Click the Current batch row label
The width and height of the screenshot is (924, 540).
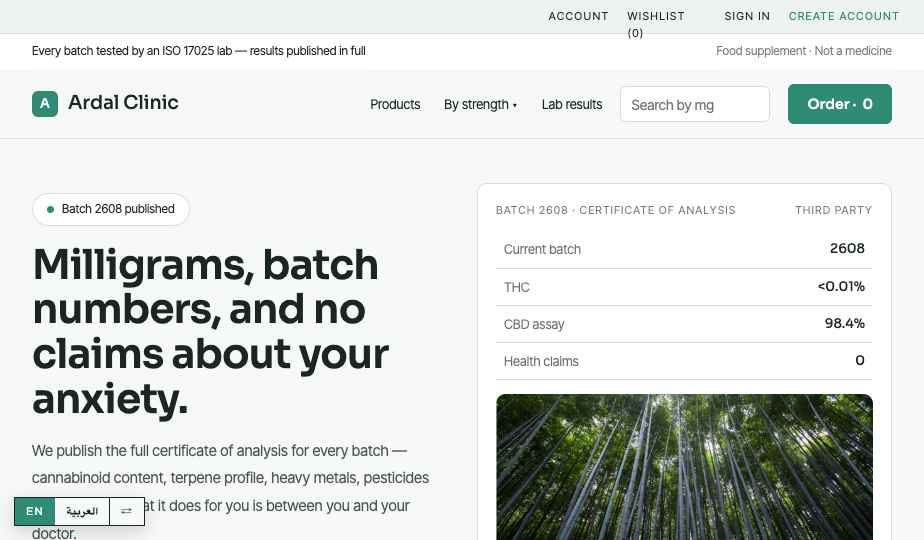[542, 249]
